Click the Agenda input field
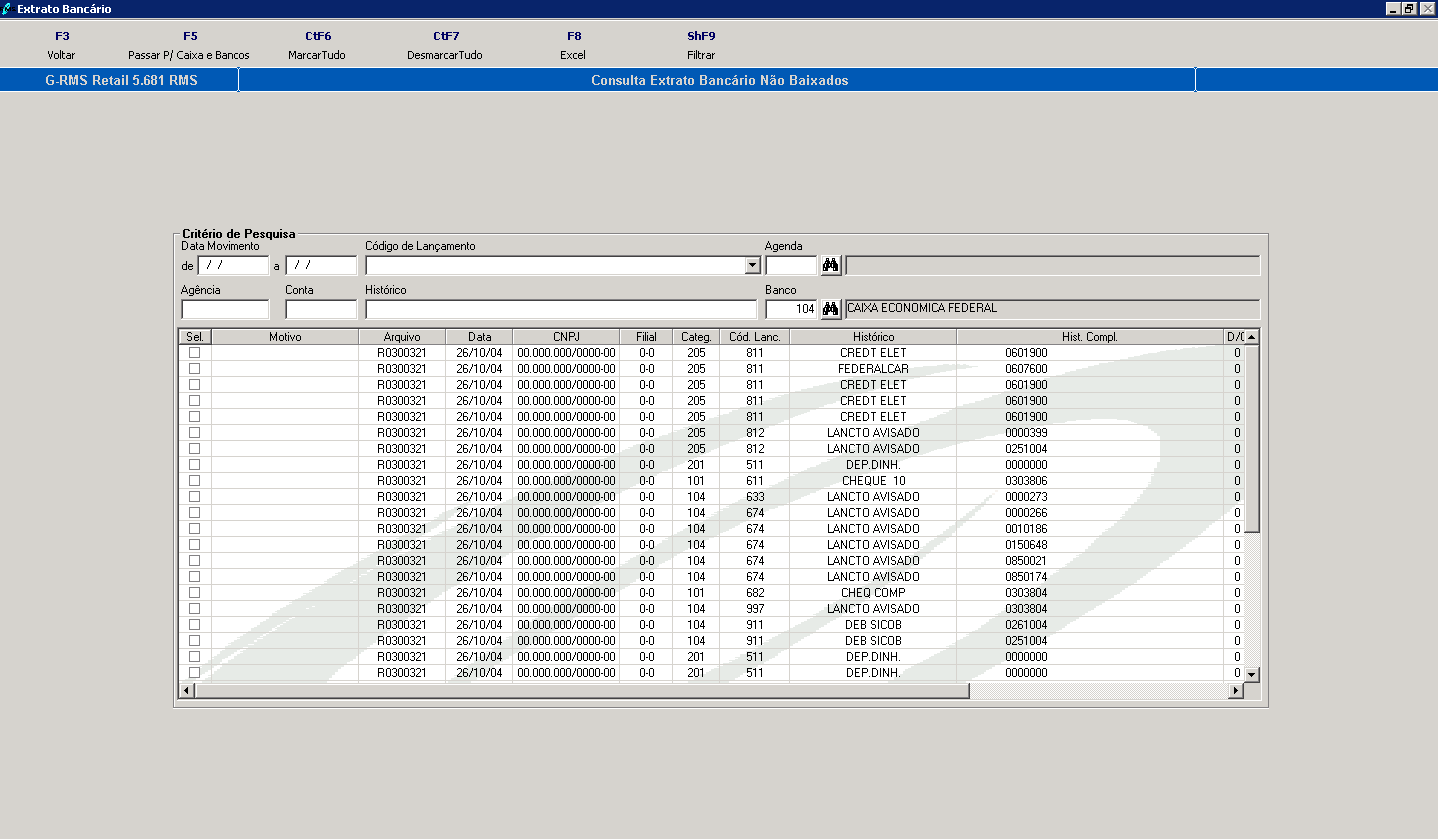 [x=791, y=266]
